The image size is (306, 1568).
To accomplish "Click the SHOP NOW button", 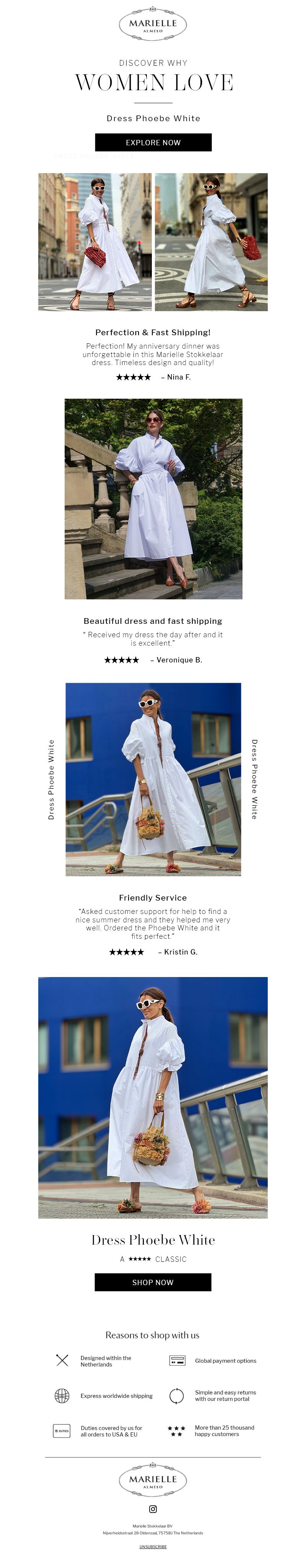I will [153, 1282].
